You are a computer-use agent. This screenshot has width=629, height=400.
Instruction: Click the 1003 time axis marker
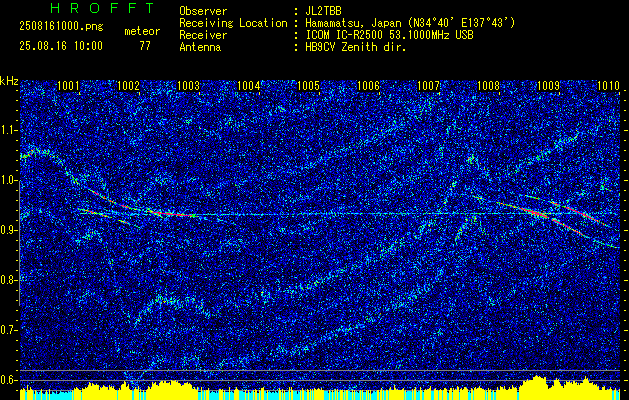coord(189,86)
